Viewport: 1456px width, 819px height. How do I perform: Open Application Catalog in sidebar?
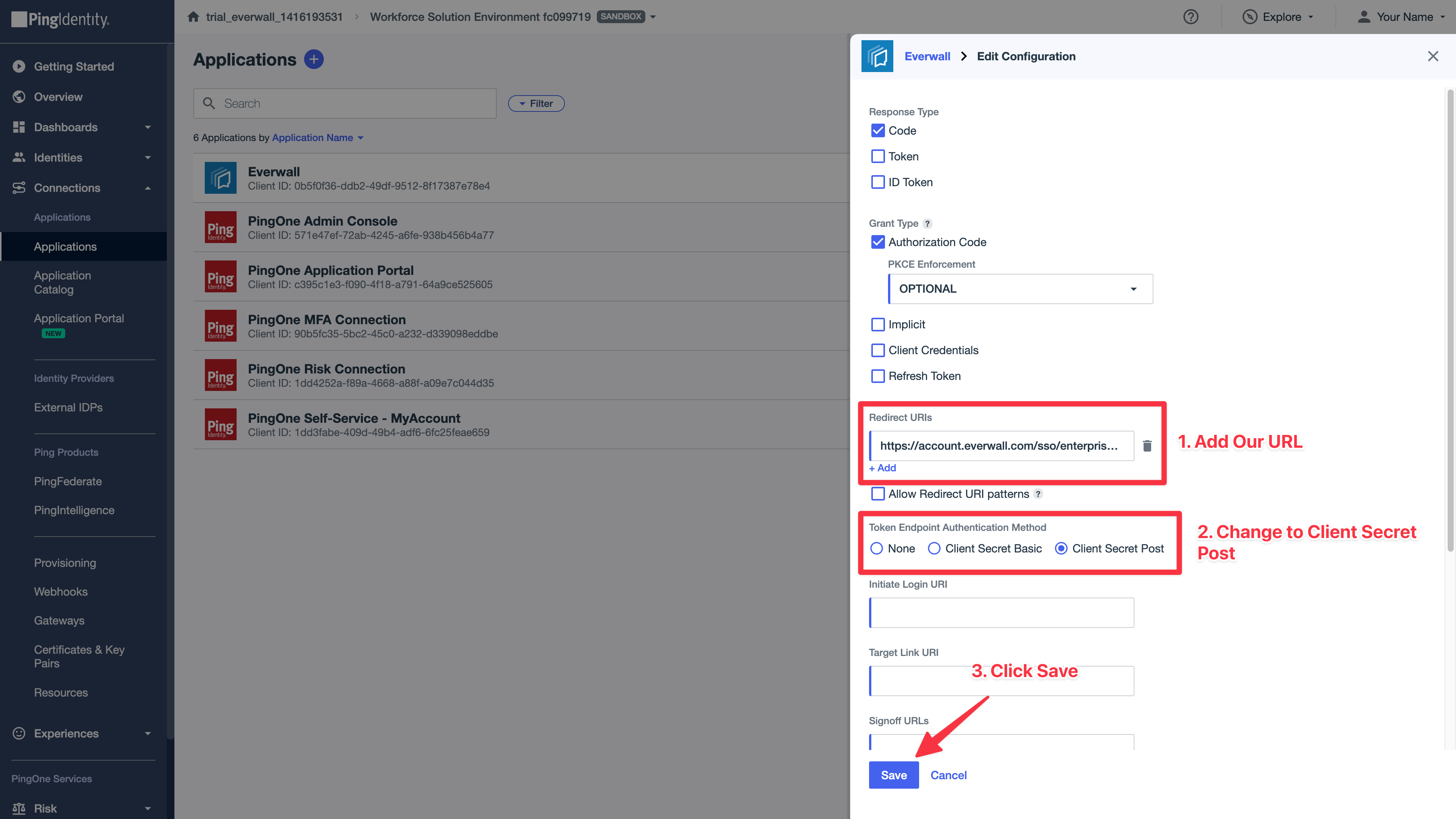click(62, 282)
